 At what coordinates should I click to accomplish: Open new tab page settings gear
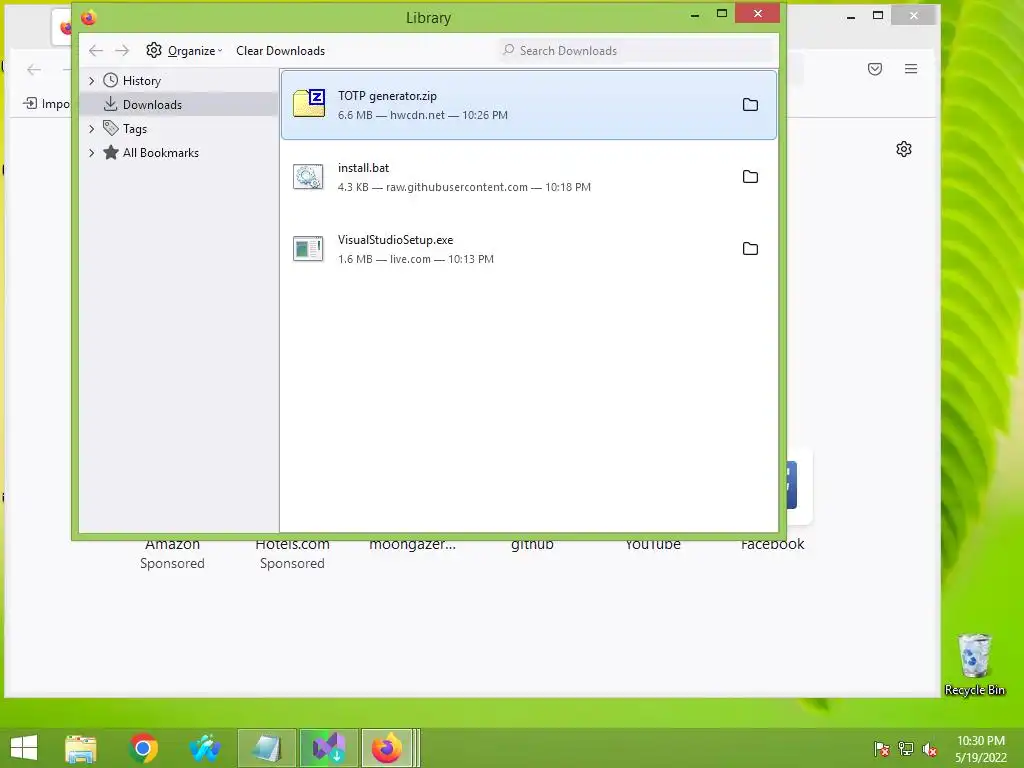click(904, 149)
